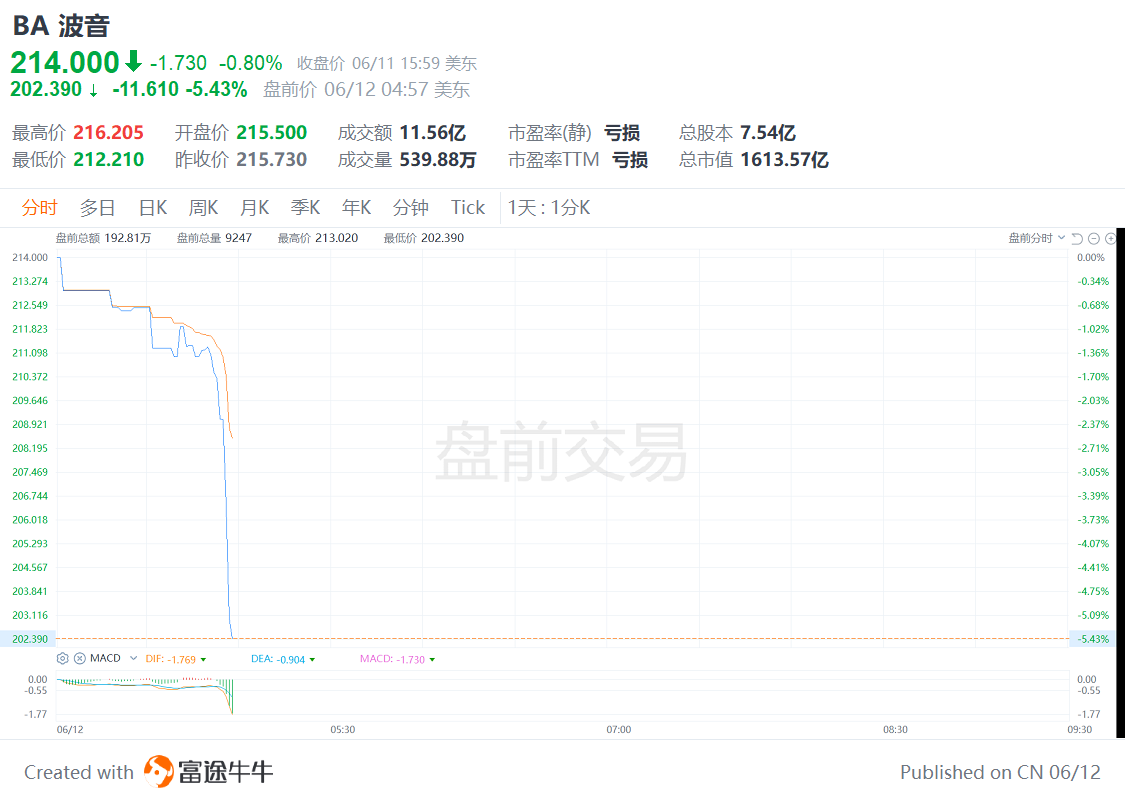Select the 月K monthly chart tab
The width and height of the screenshot is (1125, 804).
254,207
